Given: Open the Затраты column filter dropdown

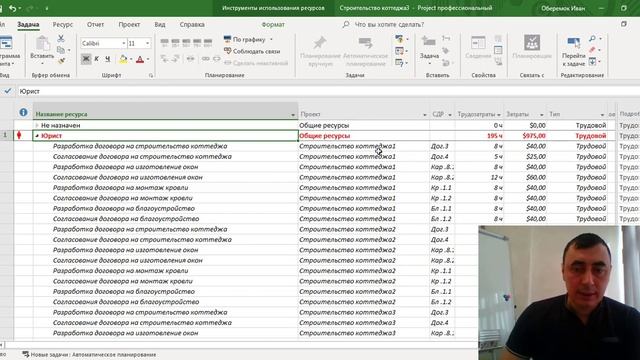Looking at the screenshot, I should click(x=542, y=115).
